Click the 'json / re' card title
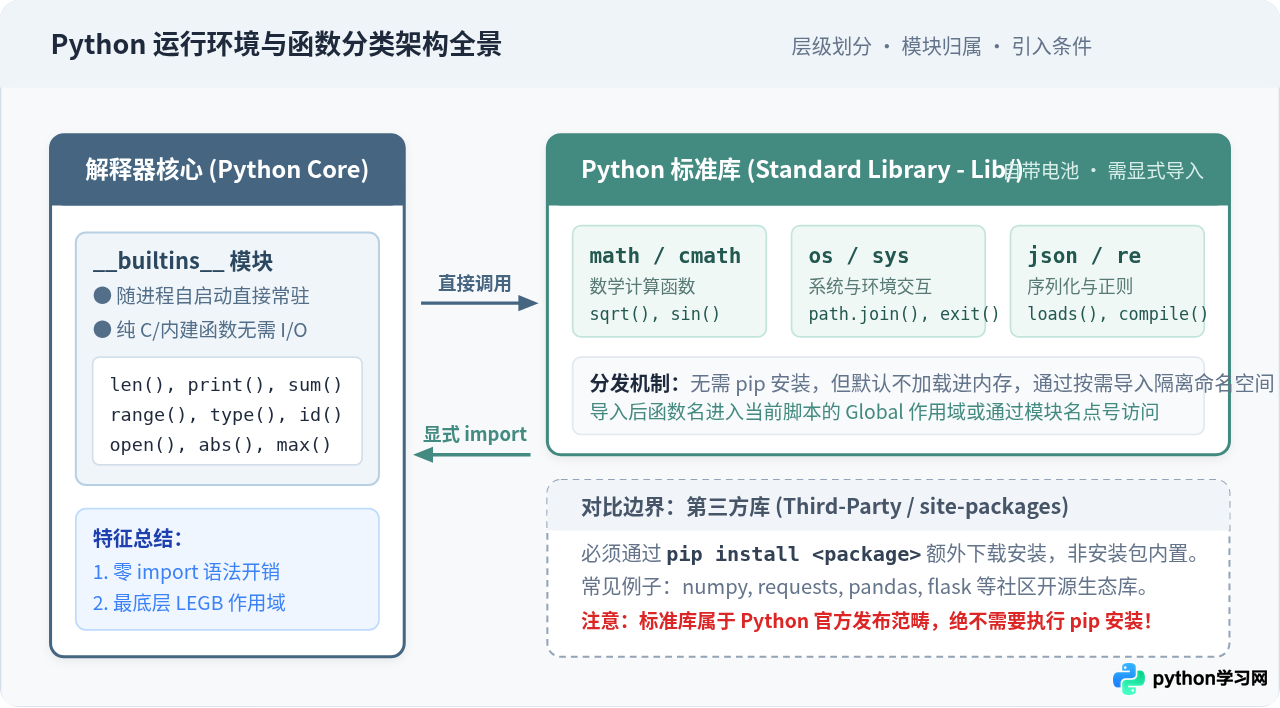Image resolution: width=1280 pixels, height=708 pixels. point(1084,255)
